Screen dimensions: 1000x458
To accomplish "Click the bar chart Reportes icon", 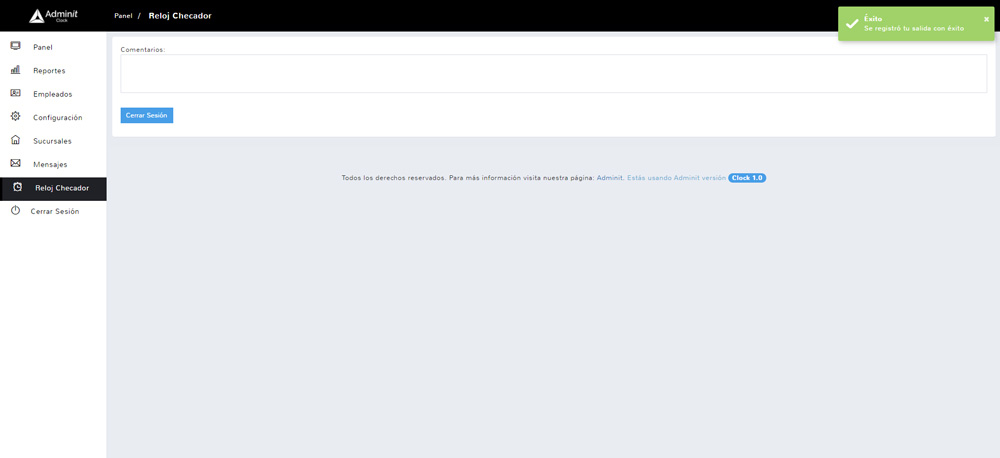I will (15, 70).
